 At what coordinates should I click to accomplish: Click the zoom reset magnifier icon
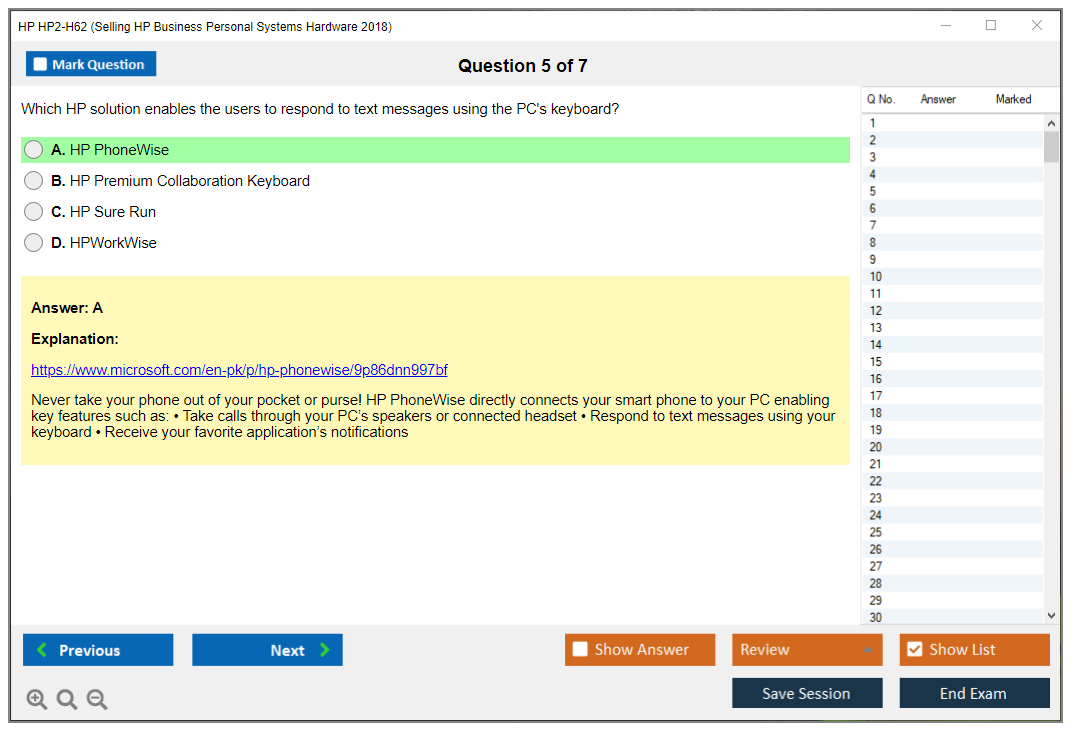coord(67,700)
